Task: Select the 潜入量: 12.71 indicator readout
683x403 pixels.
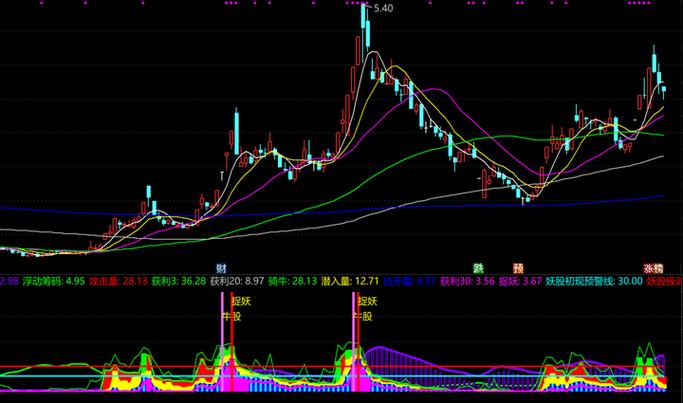Action: (350, 281)
